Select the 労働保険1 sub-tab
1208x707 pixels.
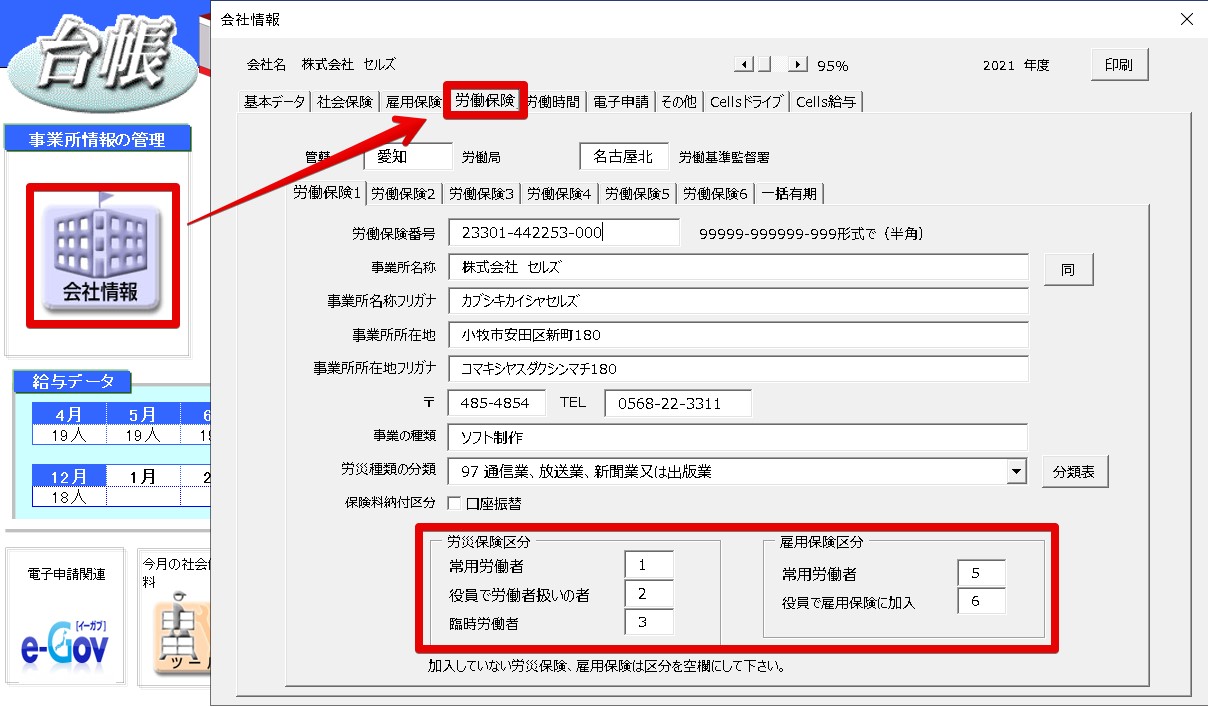pyautogui.click(x=327, y=192)
